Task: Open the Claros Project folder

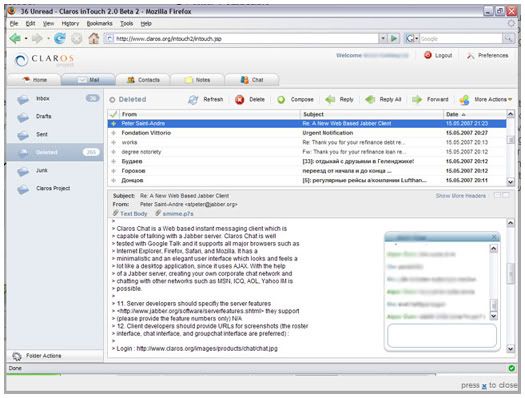Action: click(x=53, y=188)
